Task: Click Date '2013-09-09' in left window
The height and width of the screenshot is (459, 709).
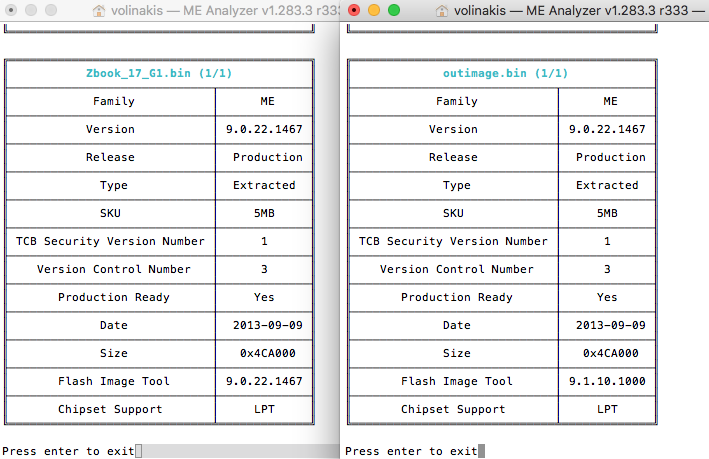Action: click(268, 326)
